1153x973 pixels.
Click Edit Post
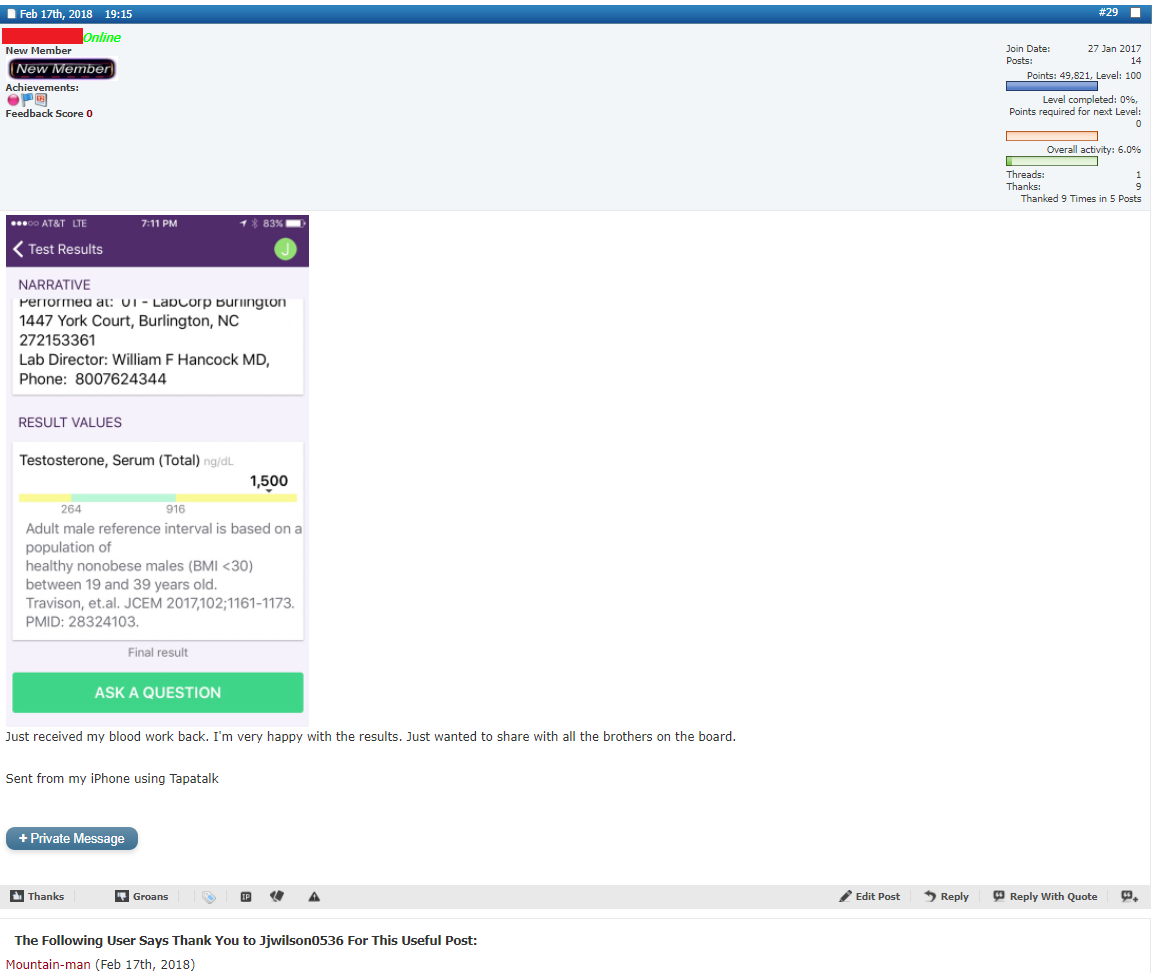point(869,896)
